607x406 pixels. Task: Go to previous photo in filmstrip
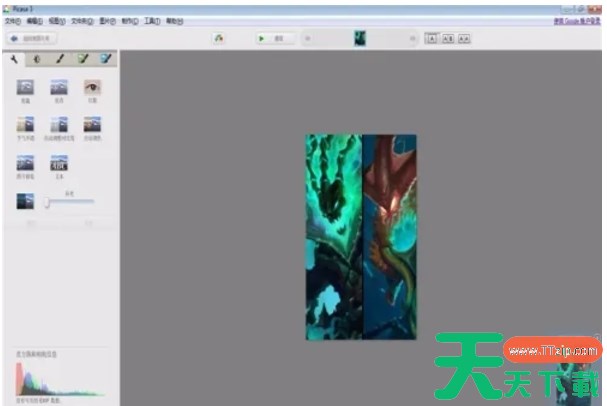(x=308, y=38)
